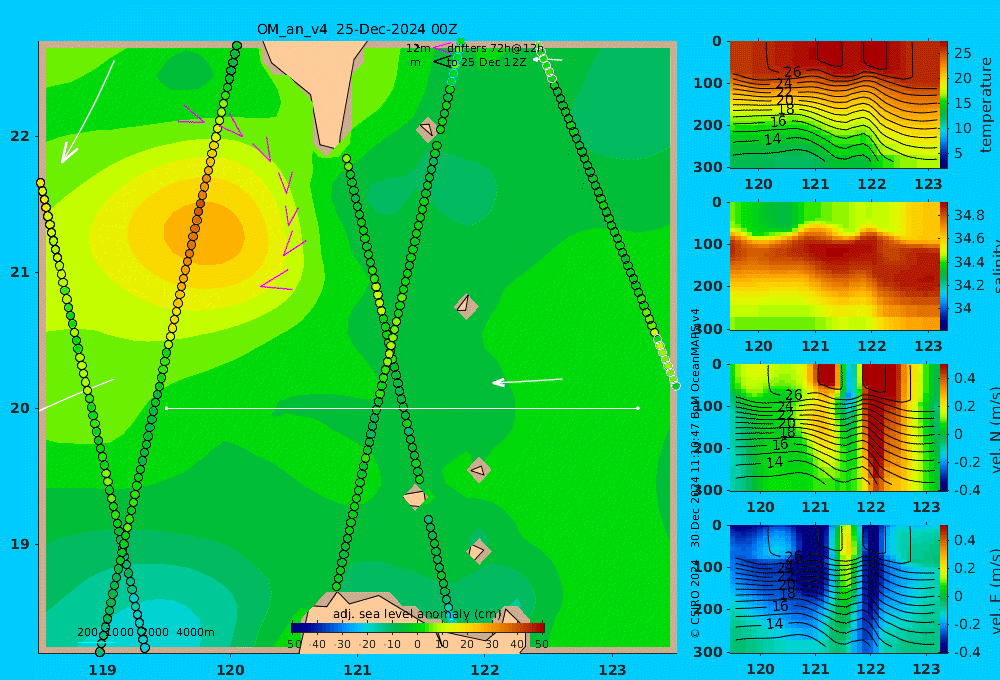Click the island diamond near 22°N

click(427, 129)
